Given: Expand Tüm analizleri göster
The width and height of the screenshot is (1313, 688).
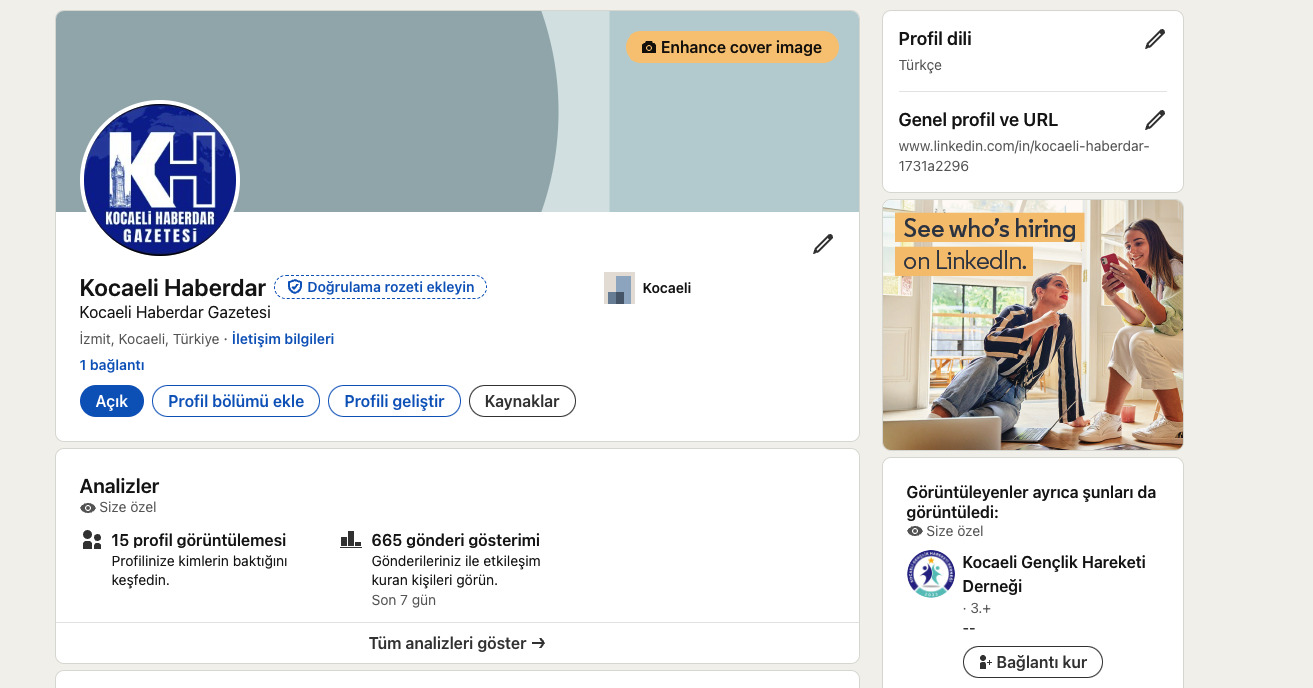Looking at the screenshot, I should 457,643.
